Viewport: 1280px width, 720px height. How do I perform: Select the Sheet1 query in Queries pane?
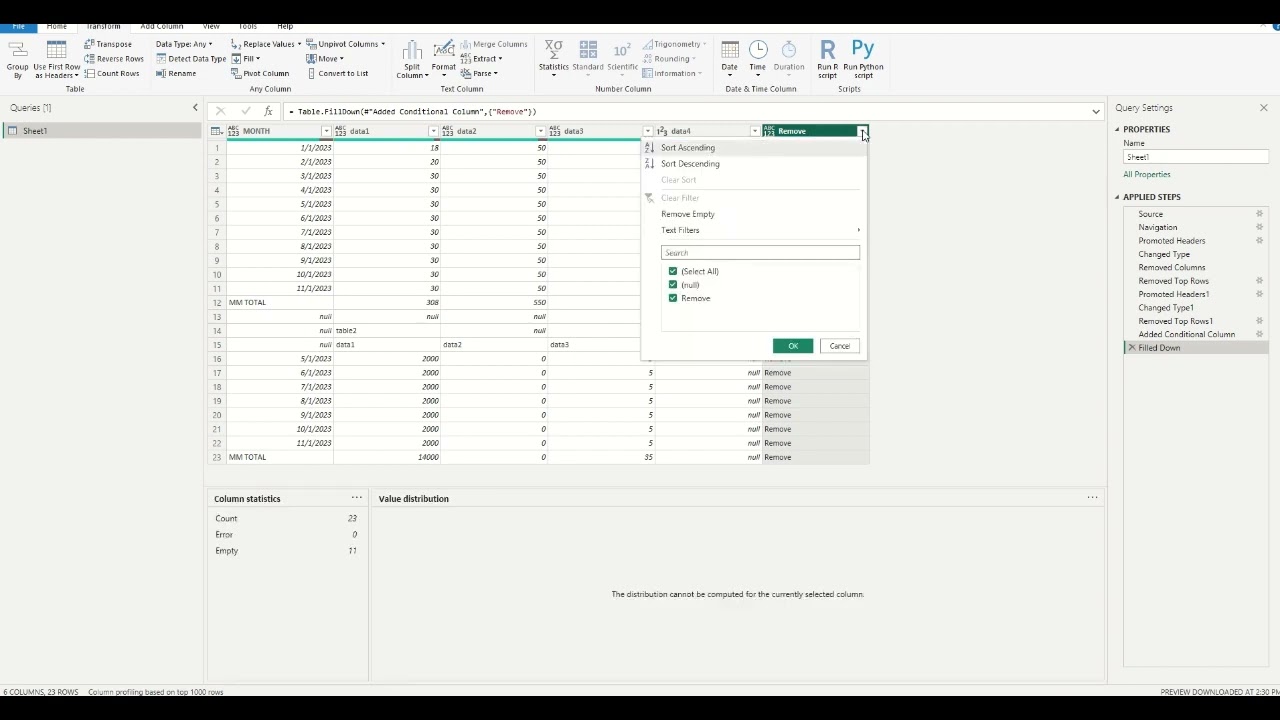(101, 131)
